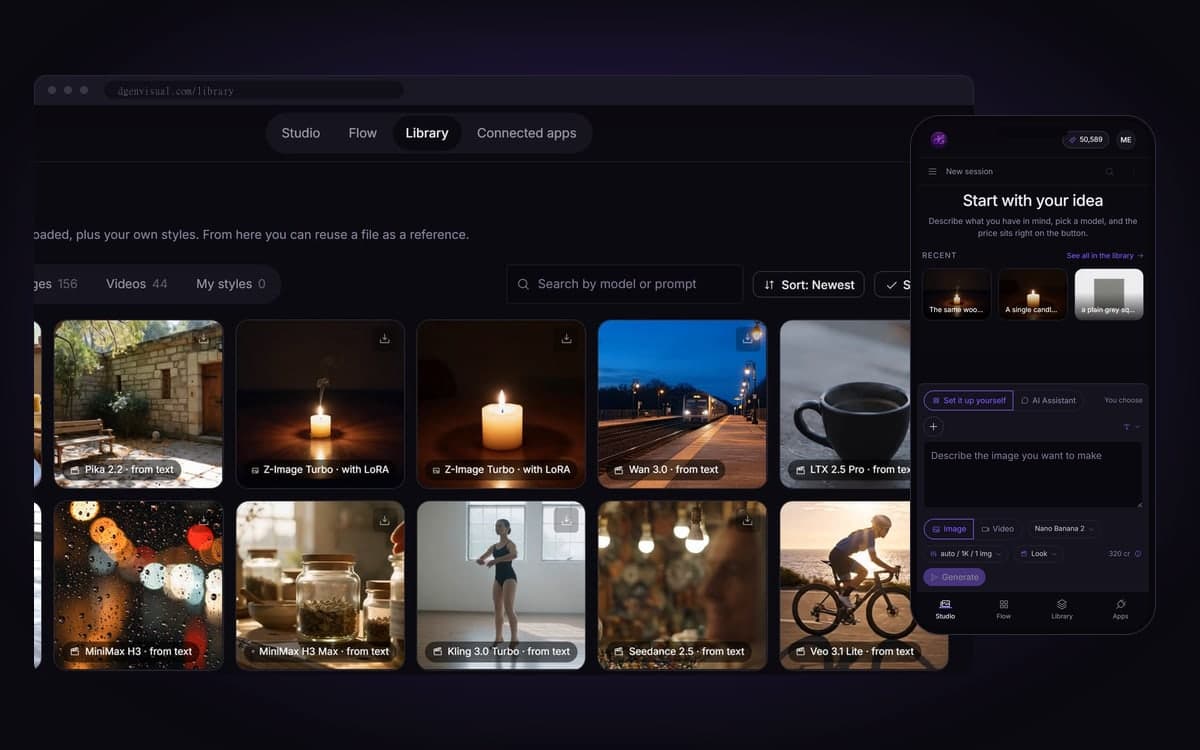Open the Look style dropdown
Image resolution: width=1200 pixels, height=750 pixels.
point(1039,554)
